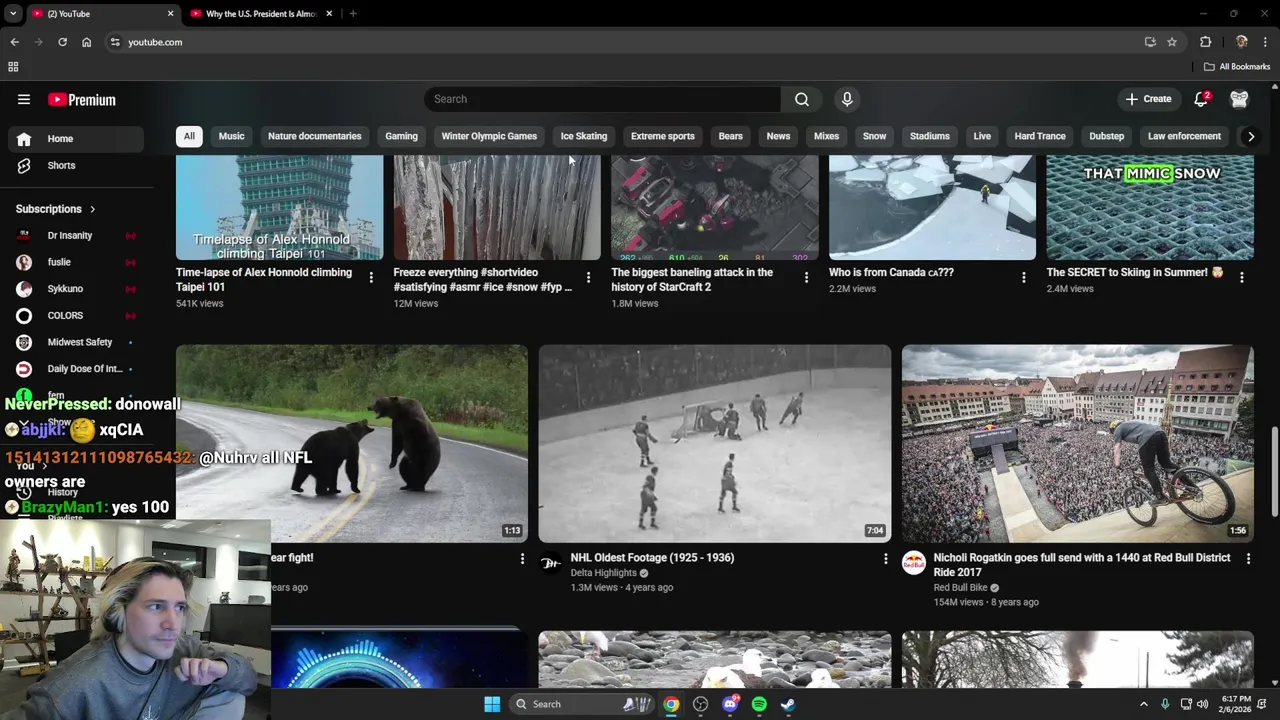Open the YouTube hamburger guide menu
The width and height of the screenshot is (1280, 720).
point(24,99)
